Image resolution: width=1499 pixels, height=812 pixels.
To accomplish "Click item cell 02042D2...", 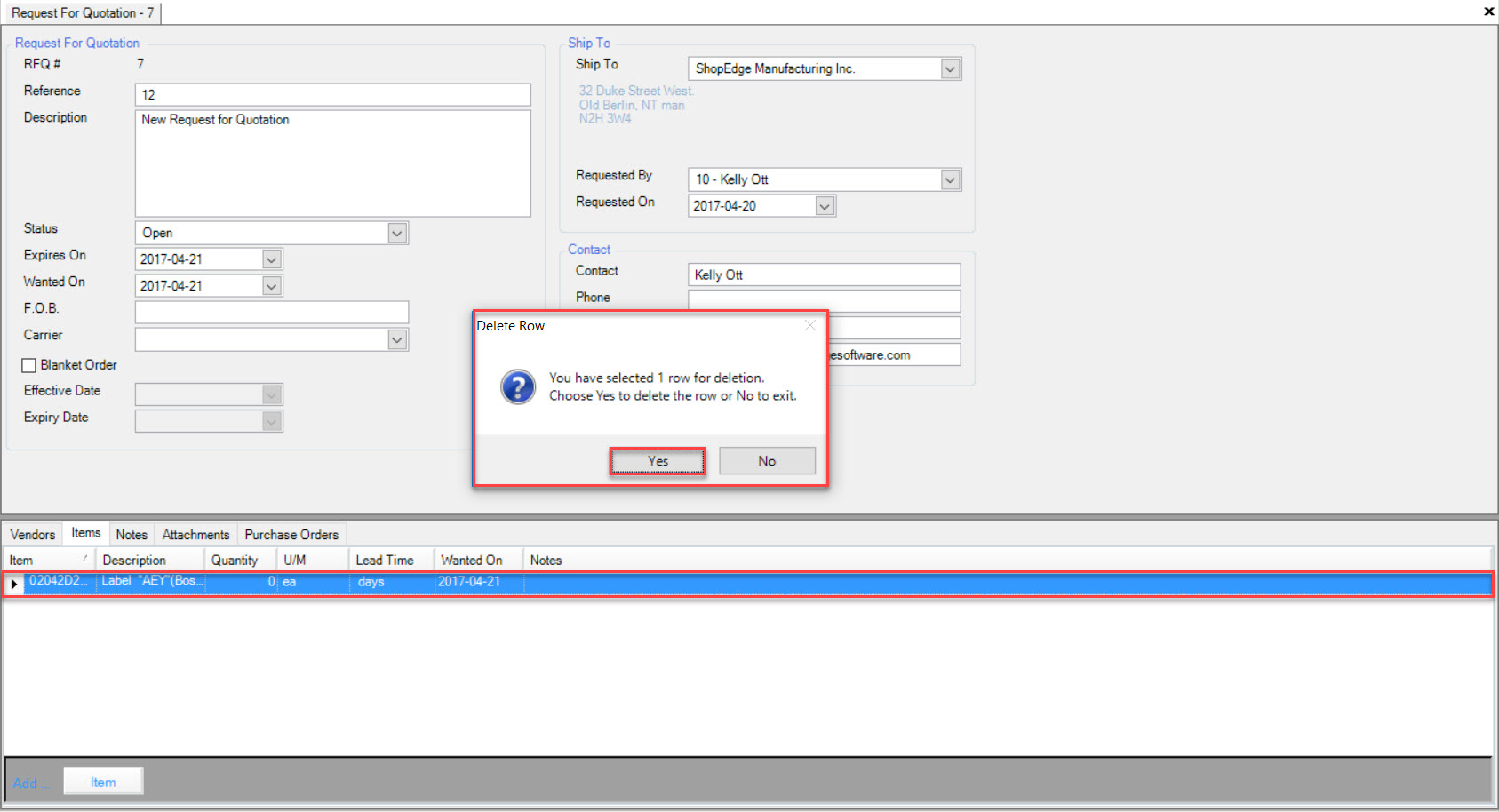I will tap(60, 582).
